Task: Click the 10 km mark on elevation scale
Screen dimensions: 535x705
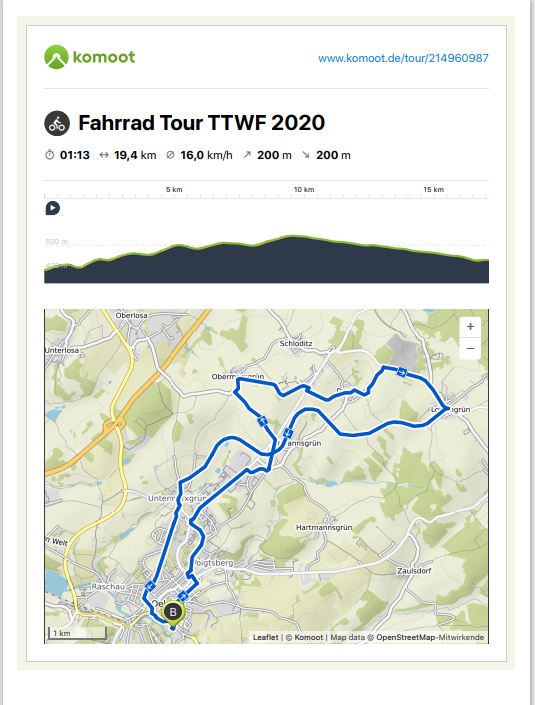Action: pyautogui.click(x=304, y=190)
